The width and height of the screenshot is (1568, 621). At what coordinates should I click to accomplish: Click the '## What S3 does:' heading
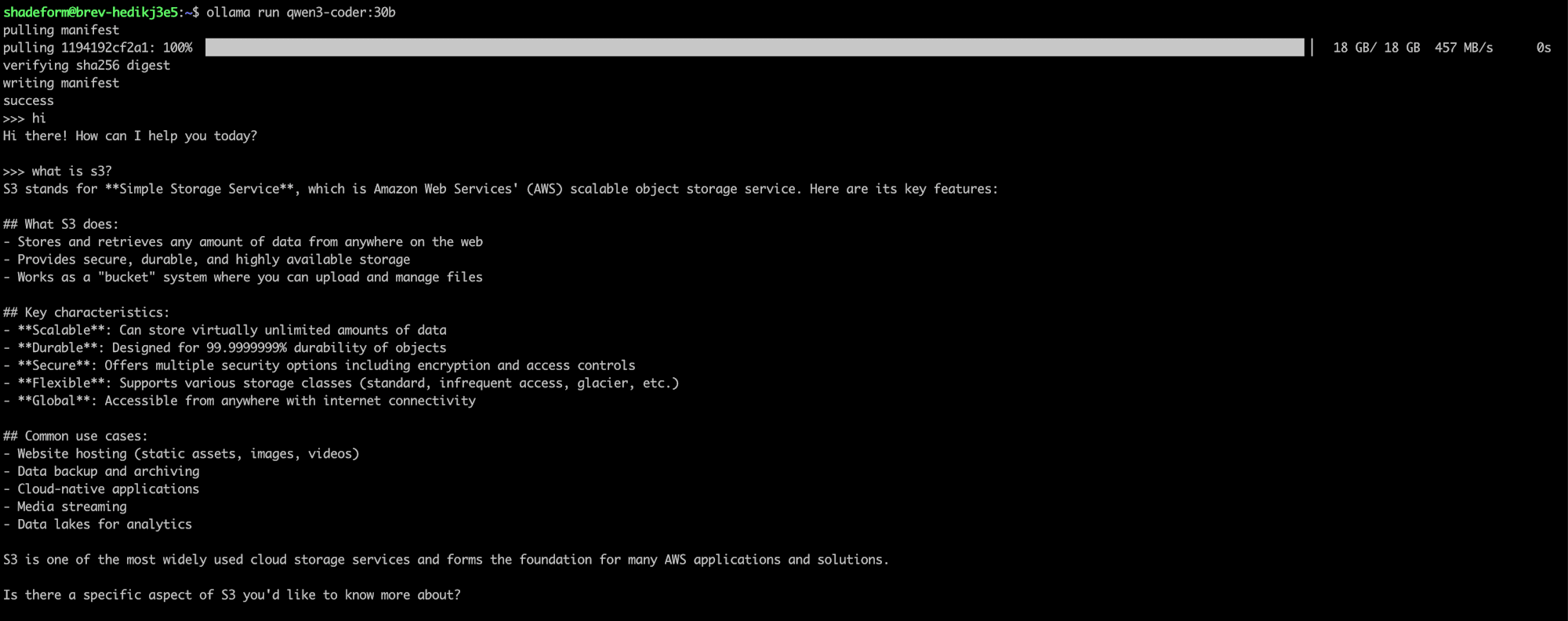[x=61, y=224]
